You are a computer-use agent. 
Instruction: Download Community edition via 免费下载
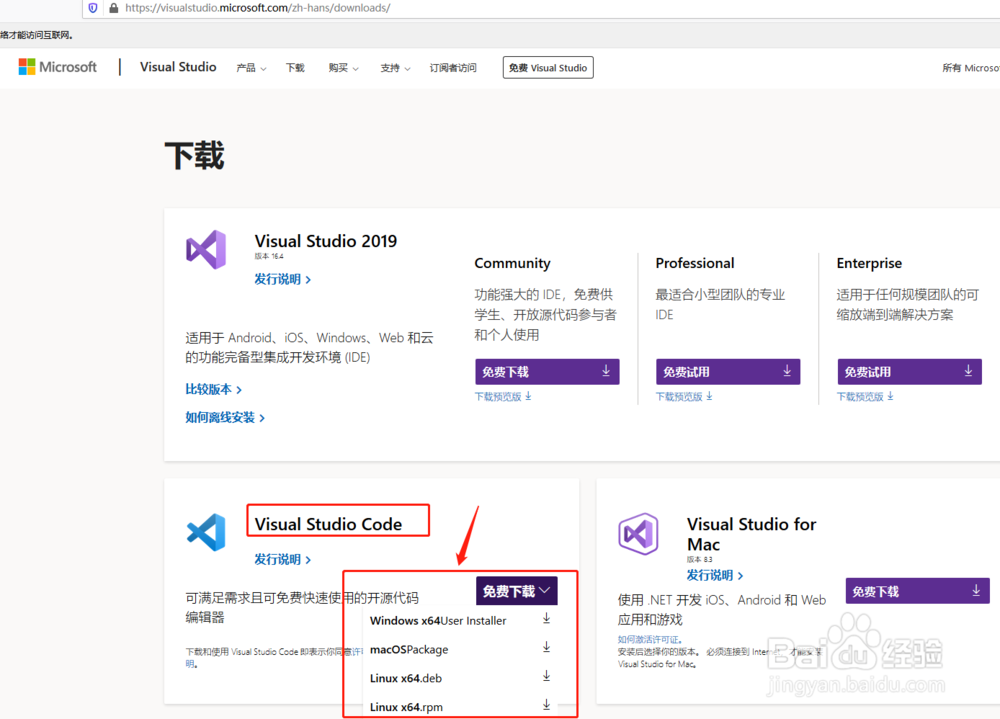tap(547, 371)
